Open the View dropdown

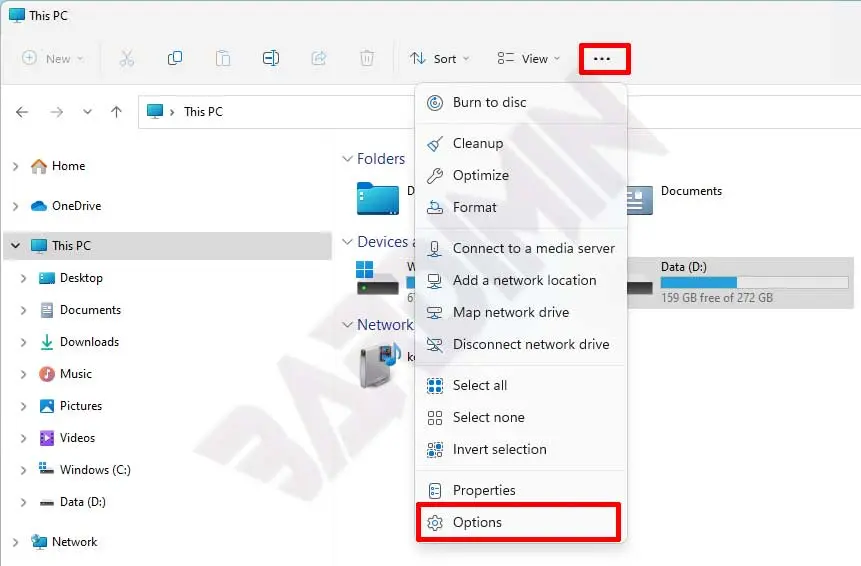click(x=528, y=58)
